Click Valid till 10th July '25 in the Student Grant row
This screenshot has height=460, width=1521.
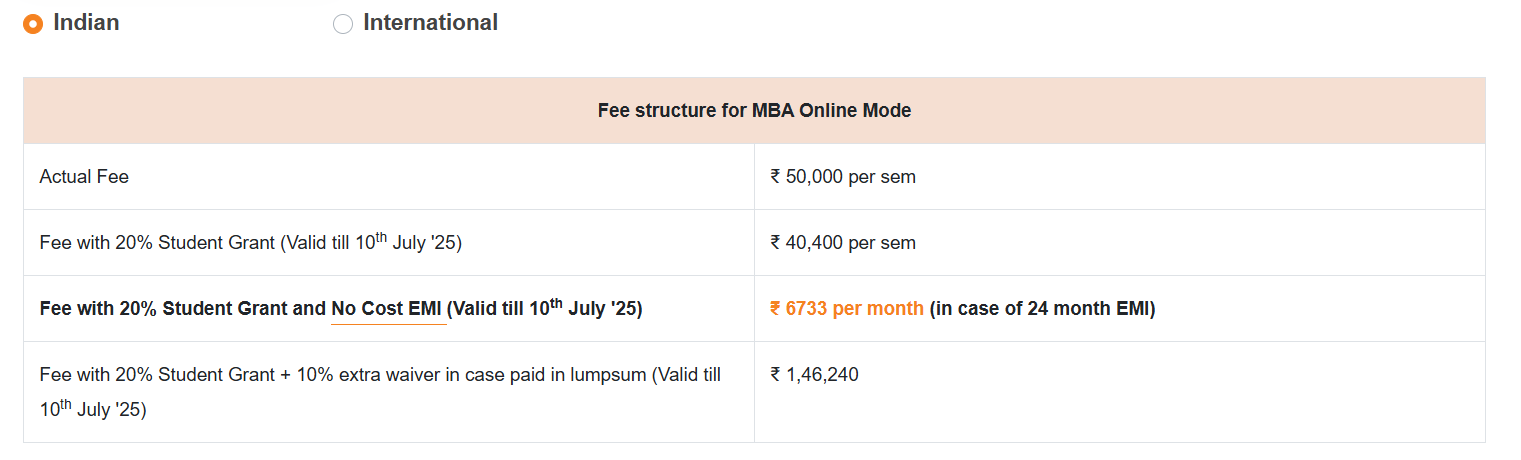[370, 243]
